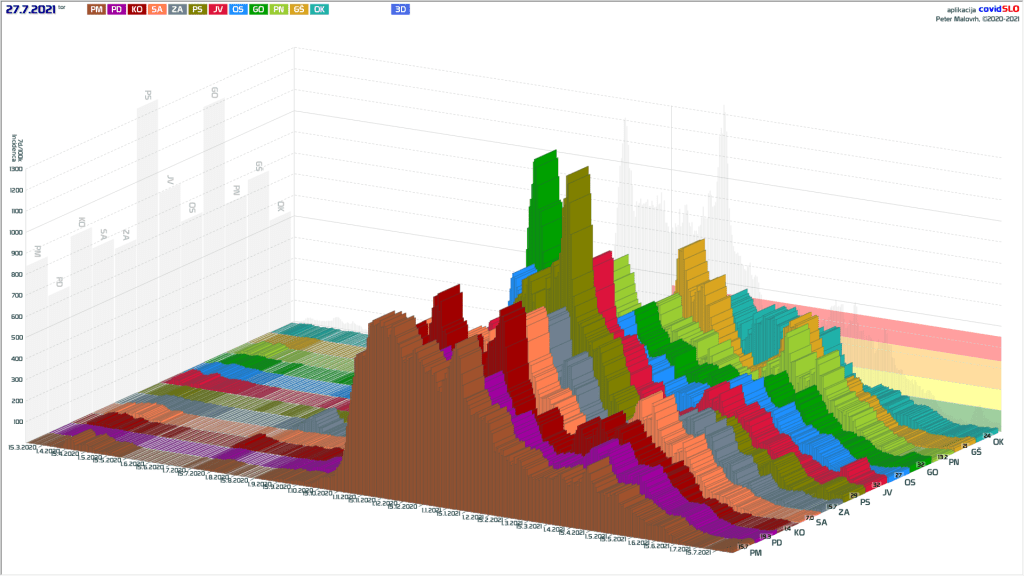The width and height of the screenshot is (1024, 576).
Task: Click the light green PN legend button
Action: coord(278,9)
